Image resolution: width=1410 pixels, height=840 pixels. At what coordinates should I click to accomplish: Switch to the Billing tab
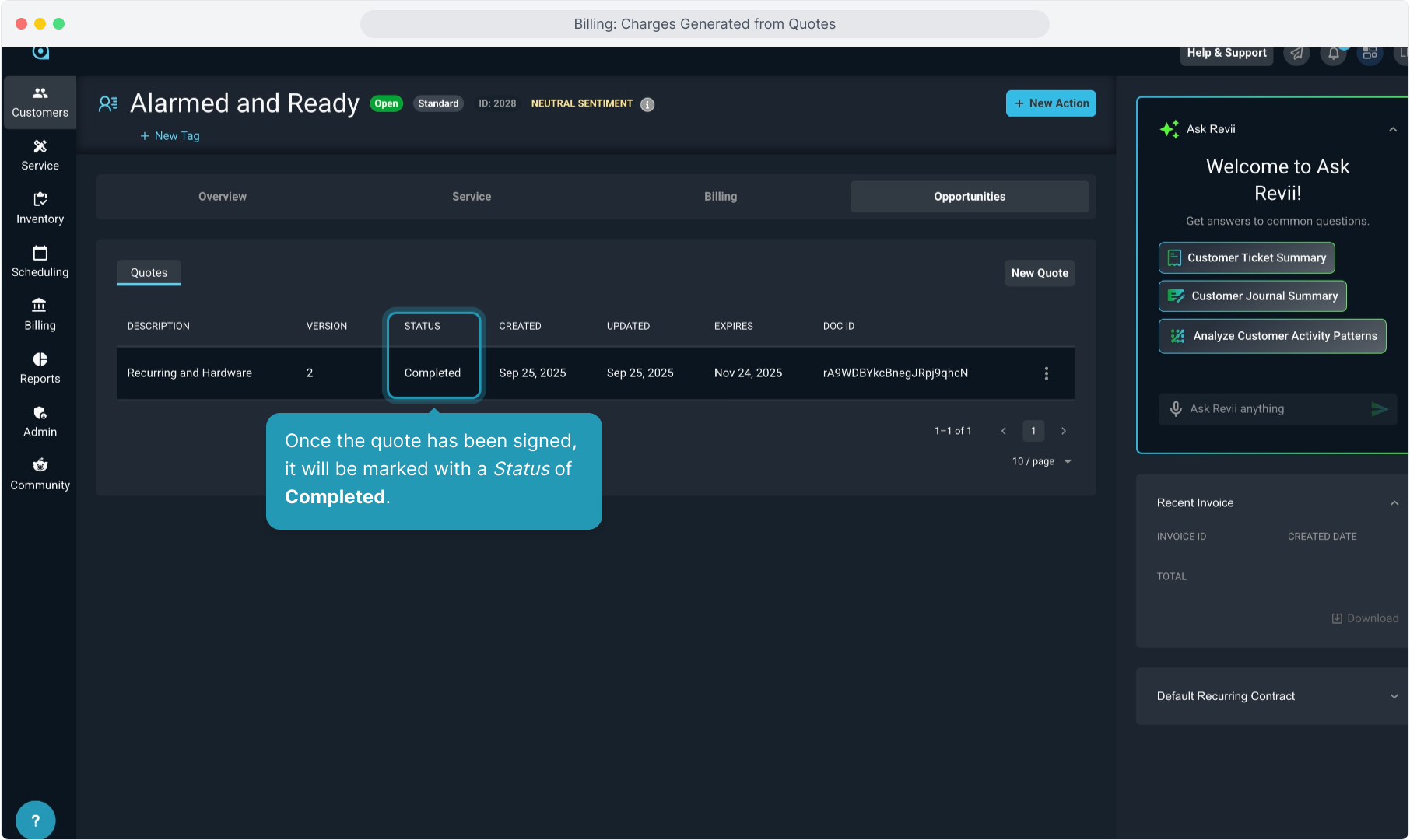coord(720,197)
